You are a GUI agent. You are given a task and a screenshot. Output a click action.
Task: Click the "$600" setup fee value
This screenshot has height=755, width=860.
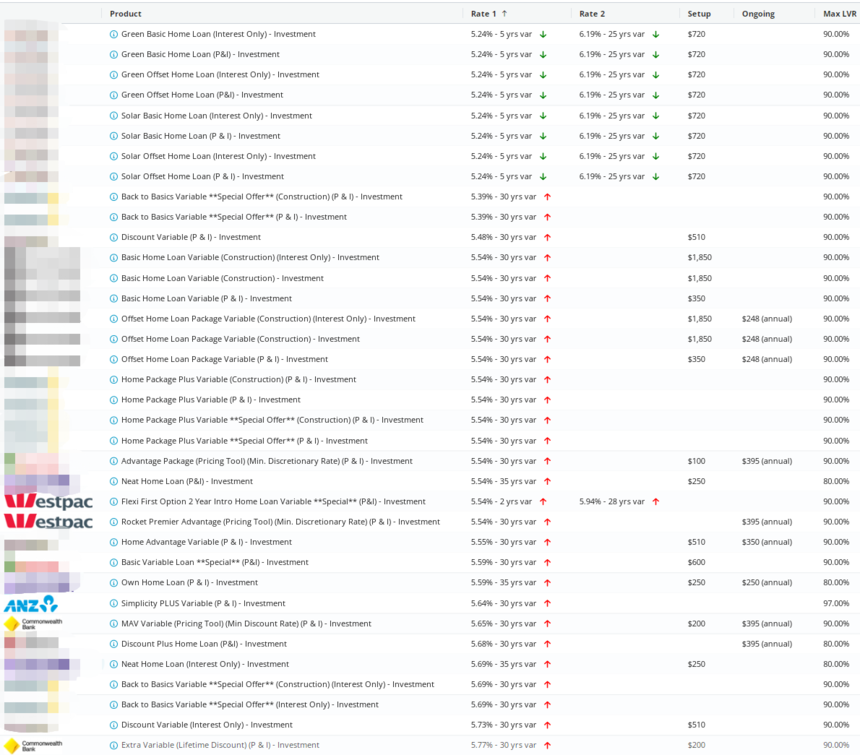point(696,563)
